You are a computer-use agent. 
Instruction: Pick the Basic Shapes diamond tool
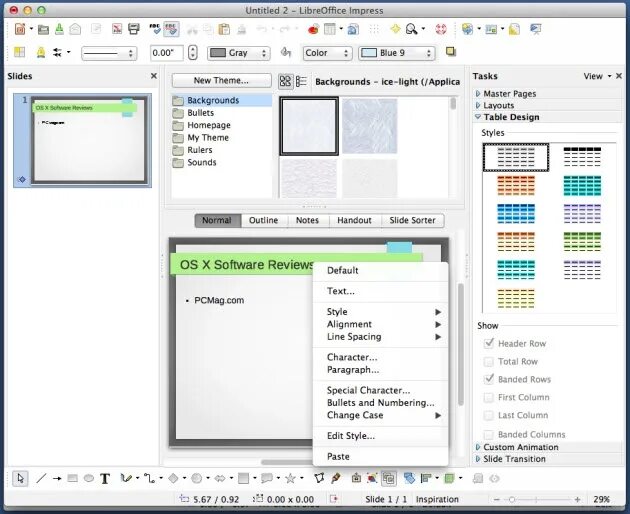click(173, 478)
